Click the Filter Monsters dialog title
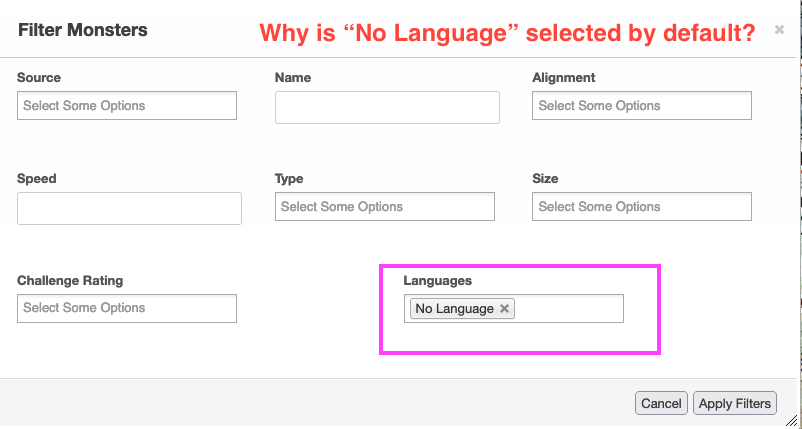The width and height of the screenshot is (802, 429). tap(83, 30)
